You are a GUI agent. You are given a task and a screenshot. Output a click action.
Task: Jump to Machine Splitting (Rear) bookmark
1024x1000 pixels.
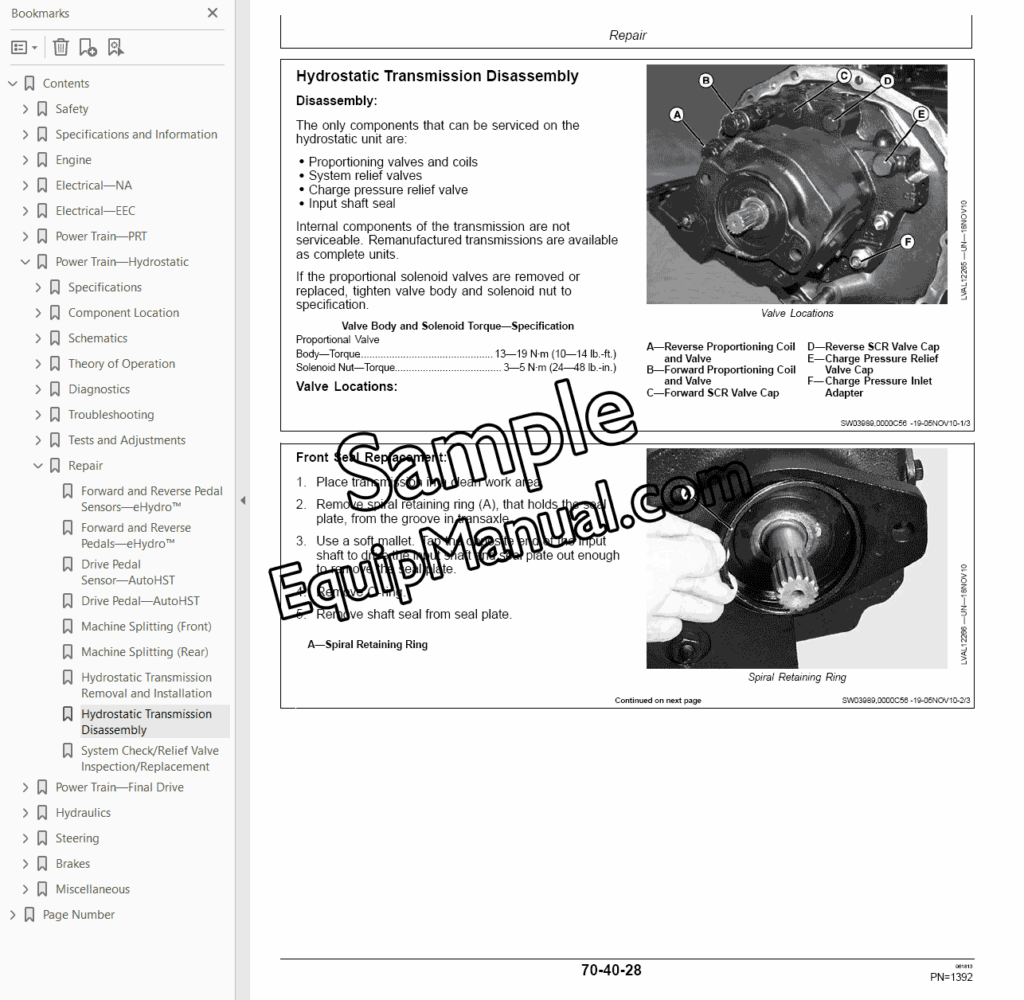145,652
